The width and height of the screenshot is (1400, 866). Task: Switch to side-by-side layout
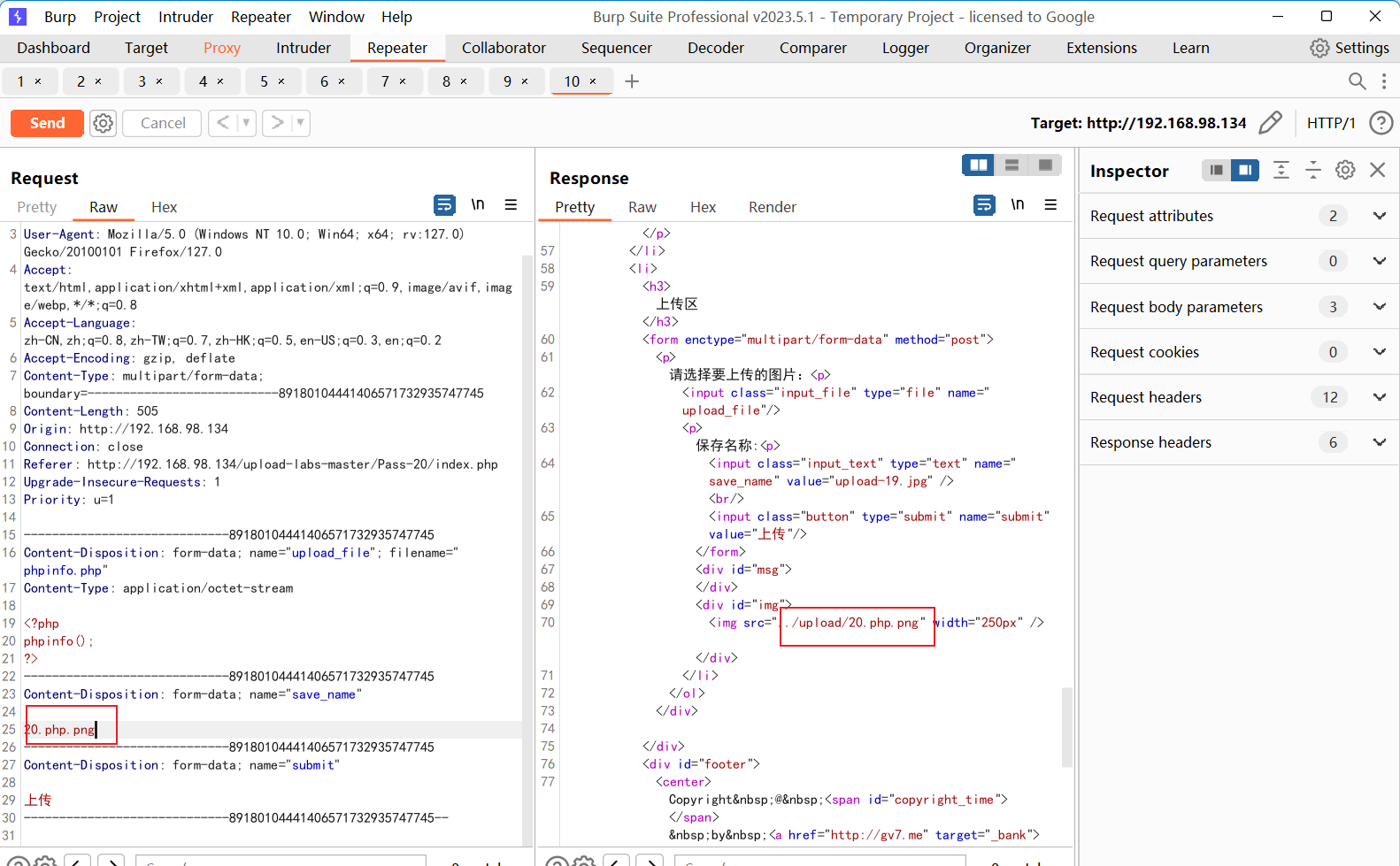[978, 165]
